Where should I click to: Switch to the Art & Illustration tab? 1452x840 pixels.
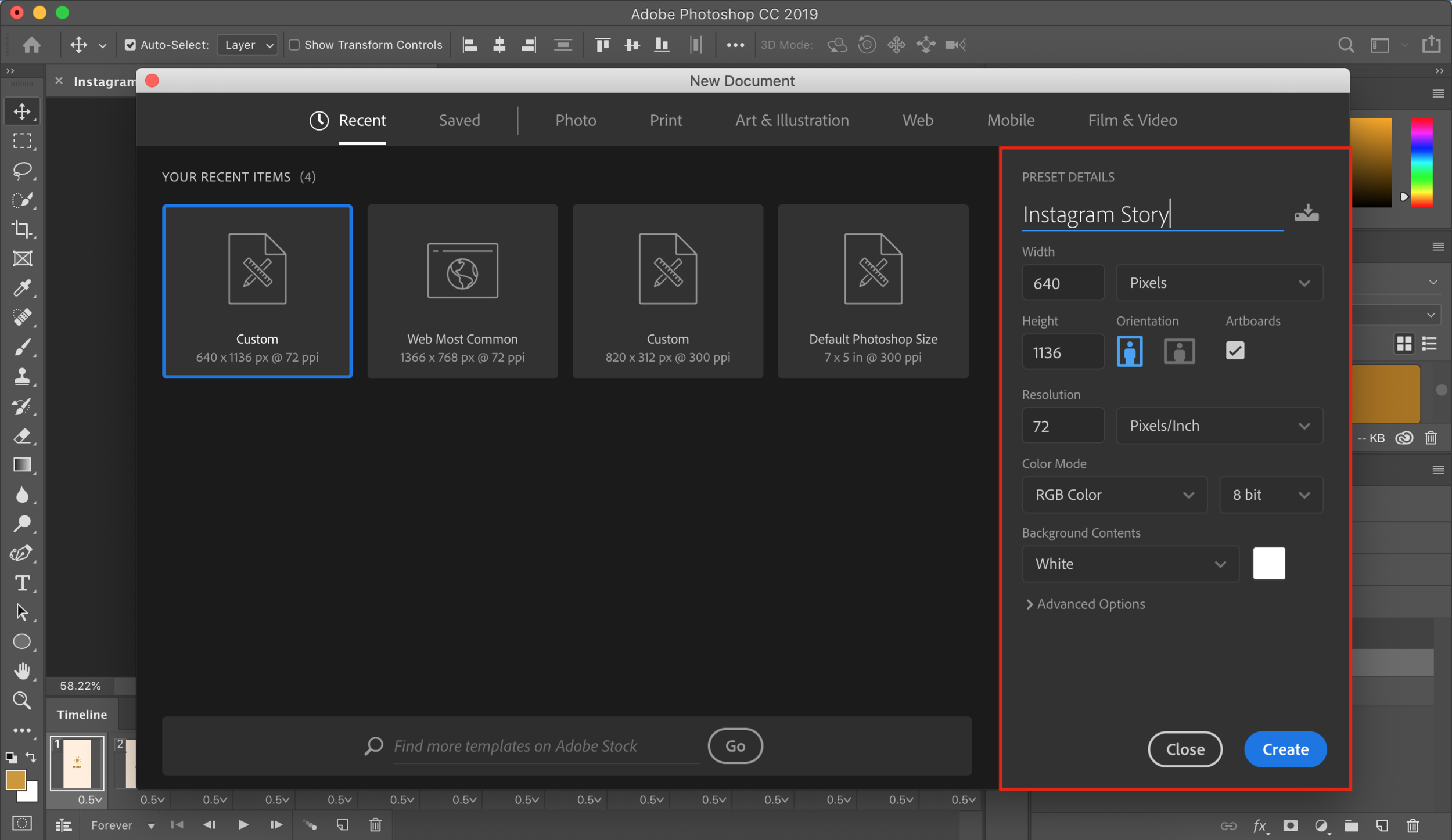792,120
